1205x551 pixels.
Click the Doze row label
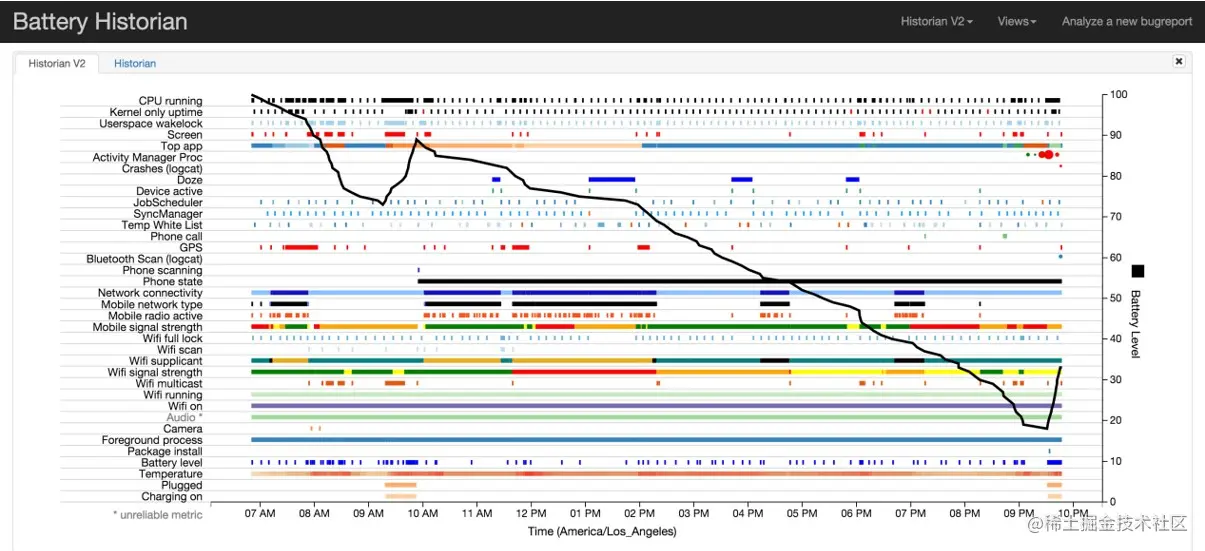190,180
